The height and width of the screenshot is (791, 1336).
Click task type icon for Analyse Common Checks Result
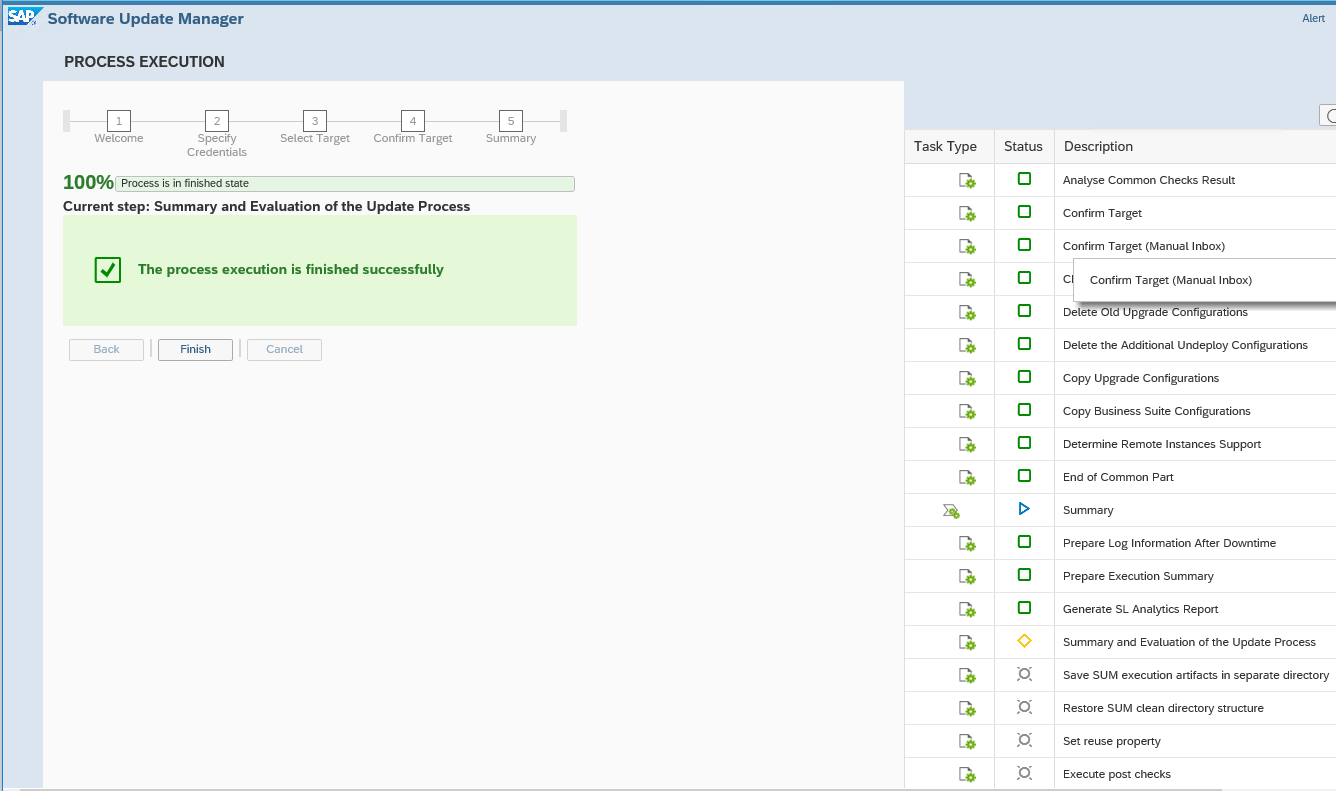click(x=967, y=181)
